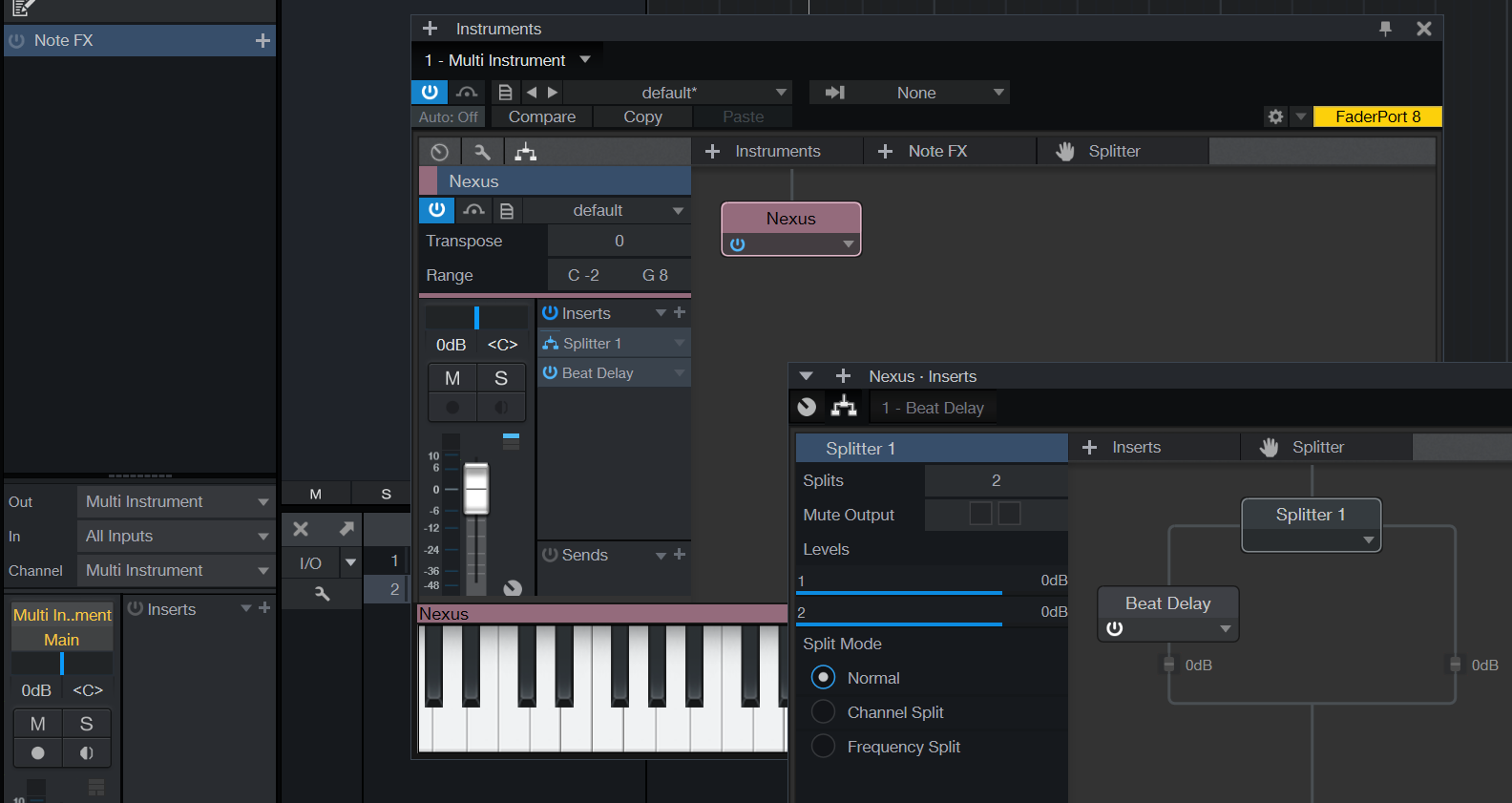This screenshot has height=803, width=1512.
Task: Open the Nexus default preset dropdown
Action: [x=607, y=210]
